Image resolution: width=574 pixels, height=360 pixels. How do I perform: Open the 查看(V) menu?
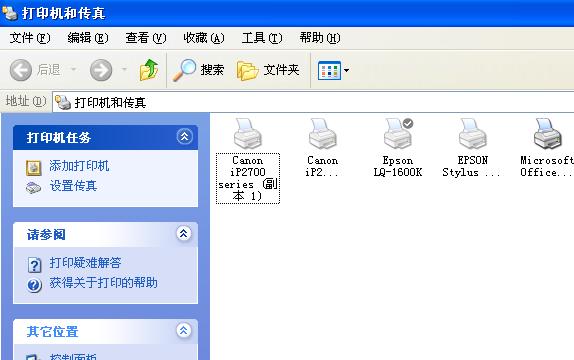point(146,38)
